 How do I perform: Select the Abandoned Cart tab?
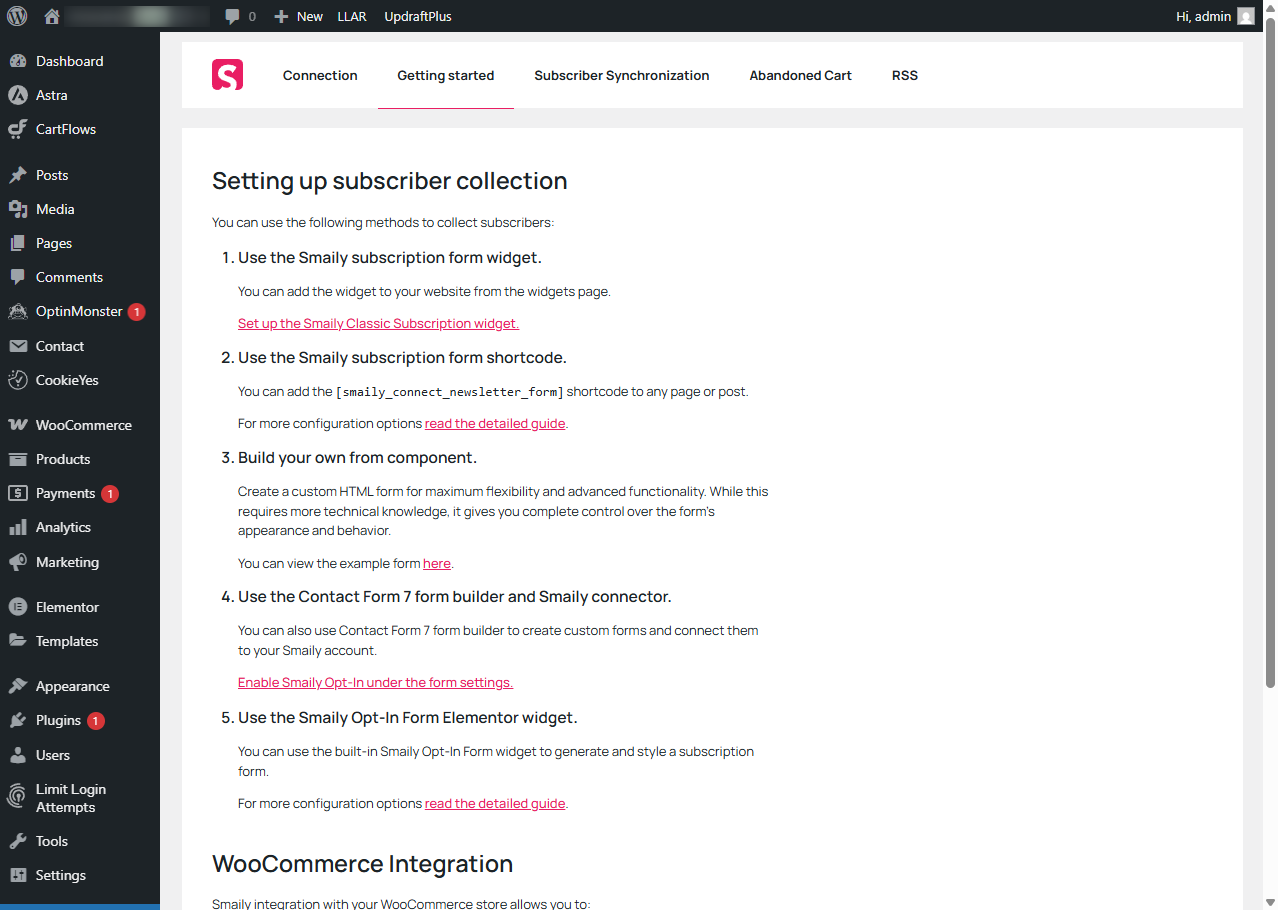(800, 75)
